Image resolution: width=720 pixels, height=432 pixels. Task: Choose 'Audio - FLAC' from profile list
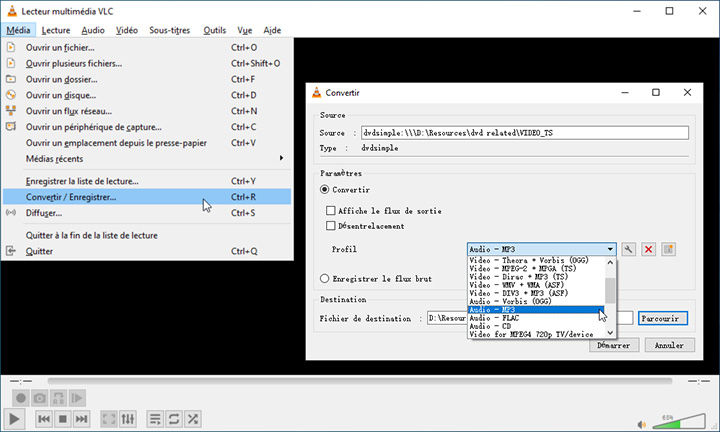pyautogui.click(x=495, y=318)
